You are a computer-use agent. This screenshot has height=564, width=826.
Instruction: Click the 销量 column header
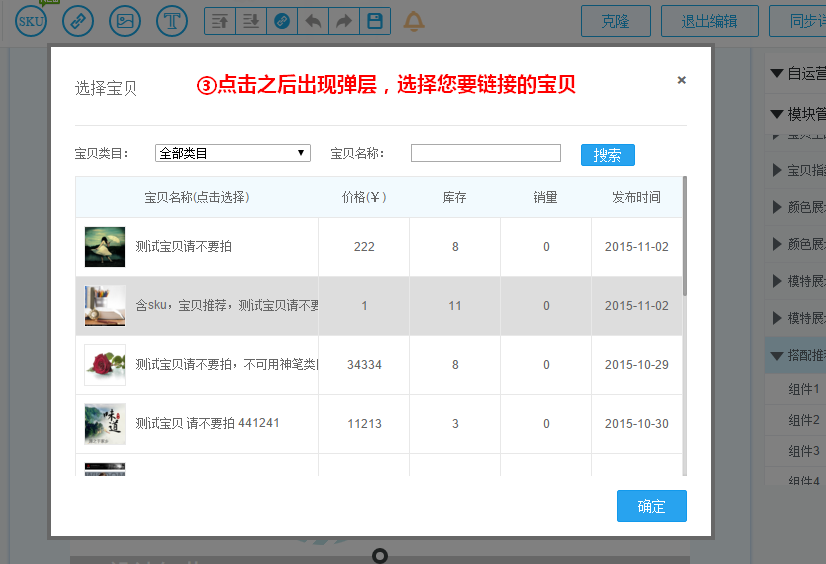pos(545,197)
